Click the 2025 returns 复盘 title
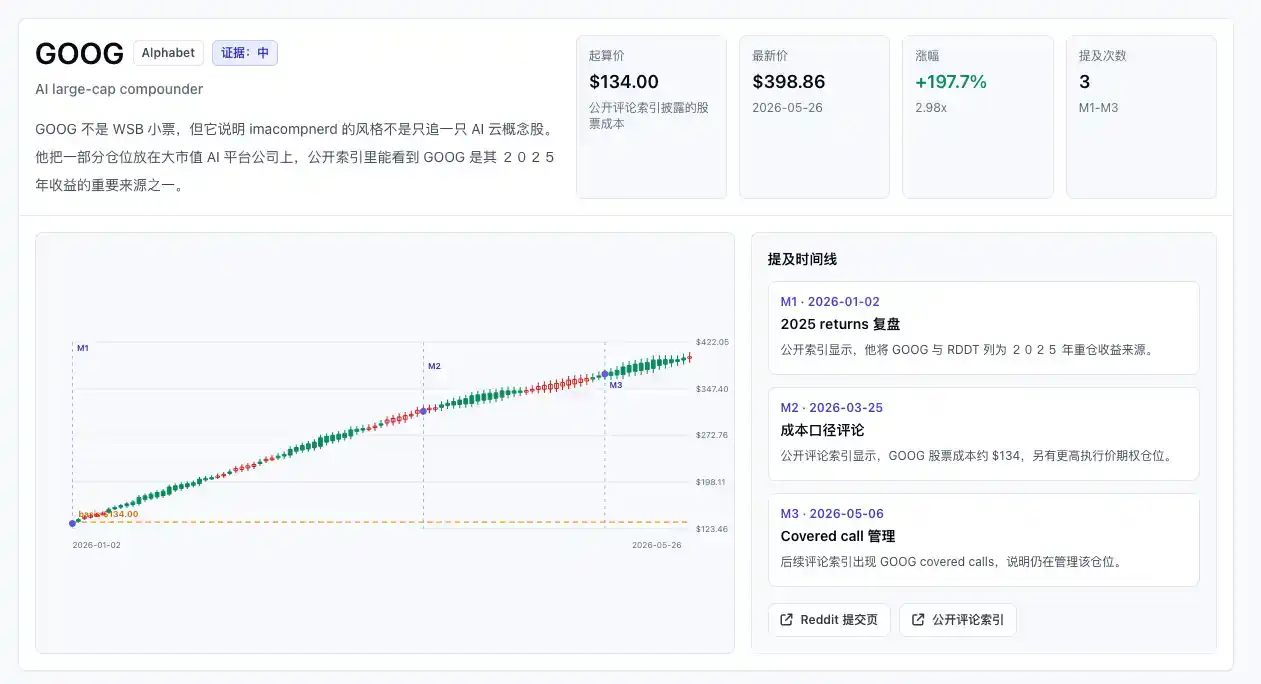The image size is (1261, 684). 840,324
